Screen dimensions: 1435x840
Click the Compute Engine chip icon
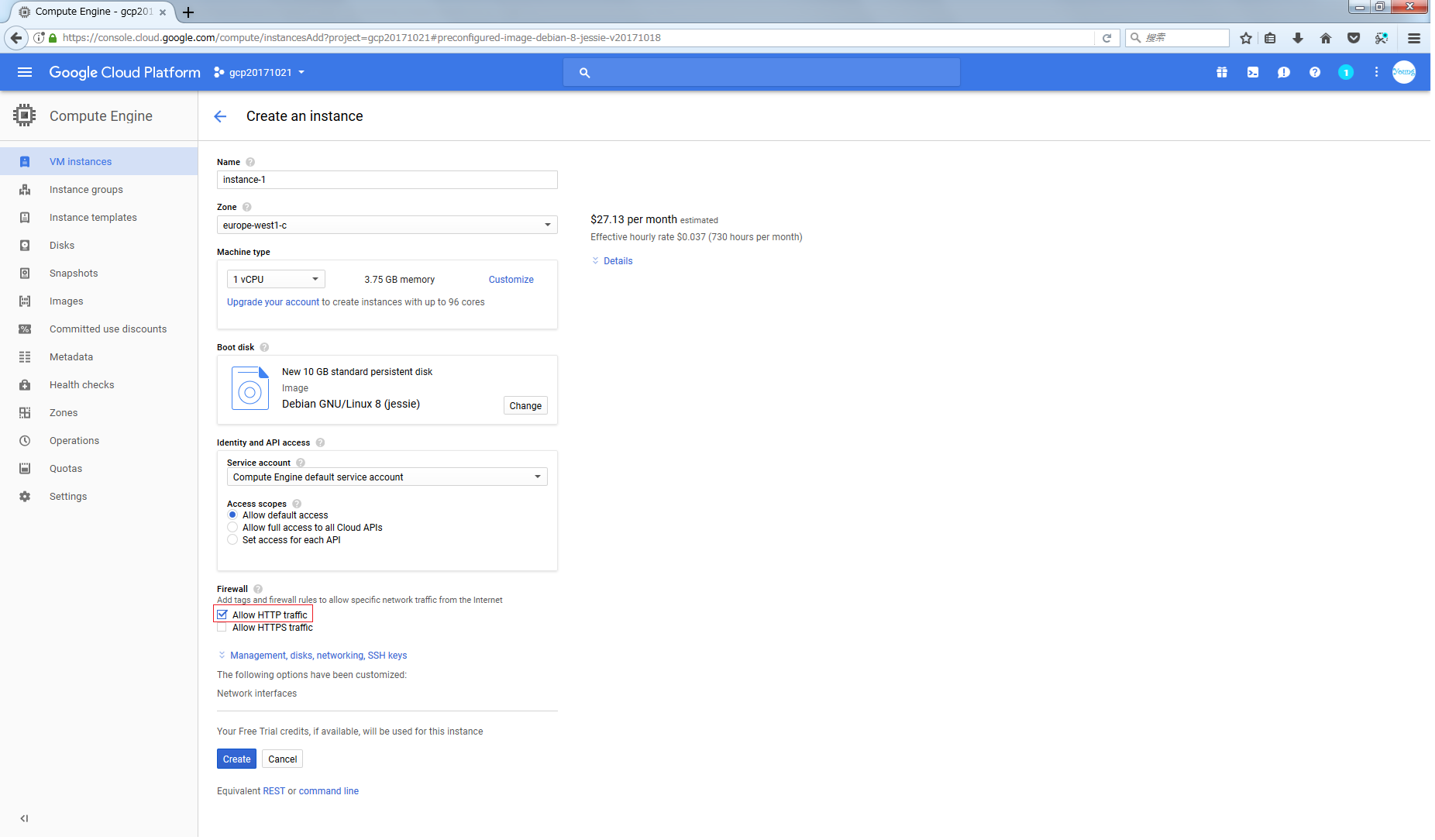point(25,115)
